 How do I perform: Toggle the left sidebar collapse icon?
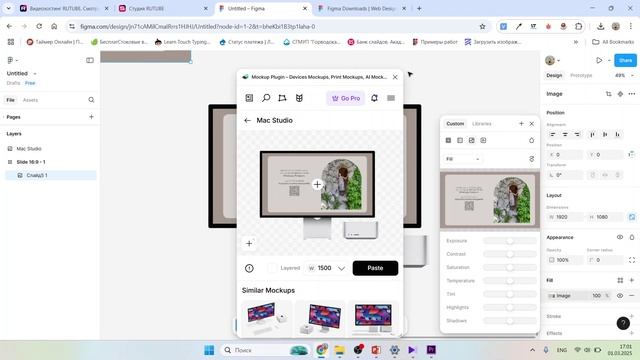(90, 60)
